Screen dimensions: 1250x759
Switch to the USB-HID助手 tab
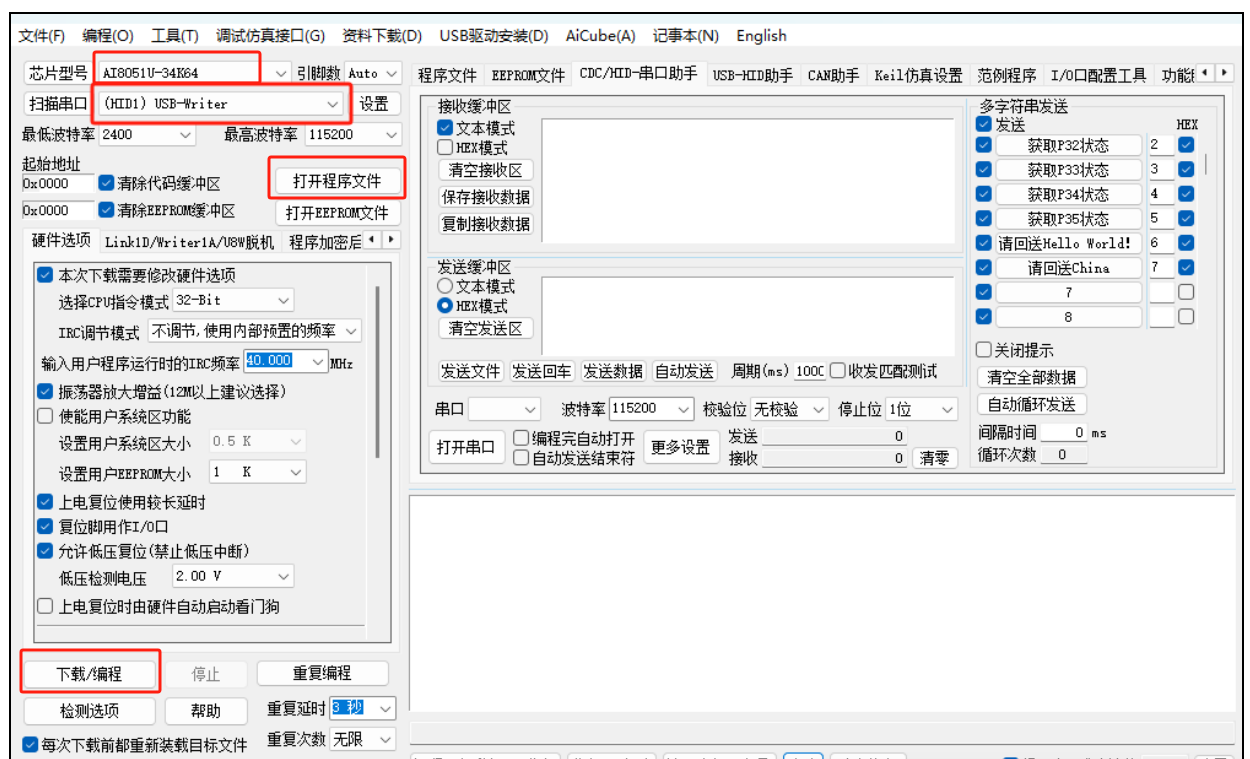[x=752, y=75]
